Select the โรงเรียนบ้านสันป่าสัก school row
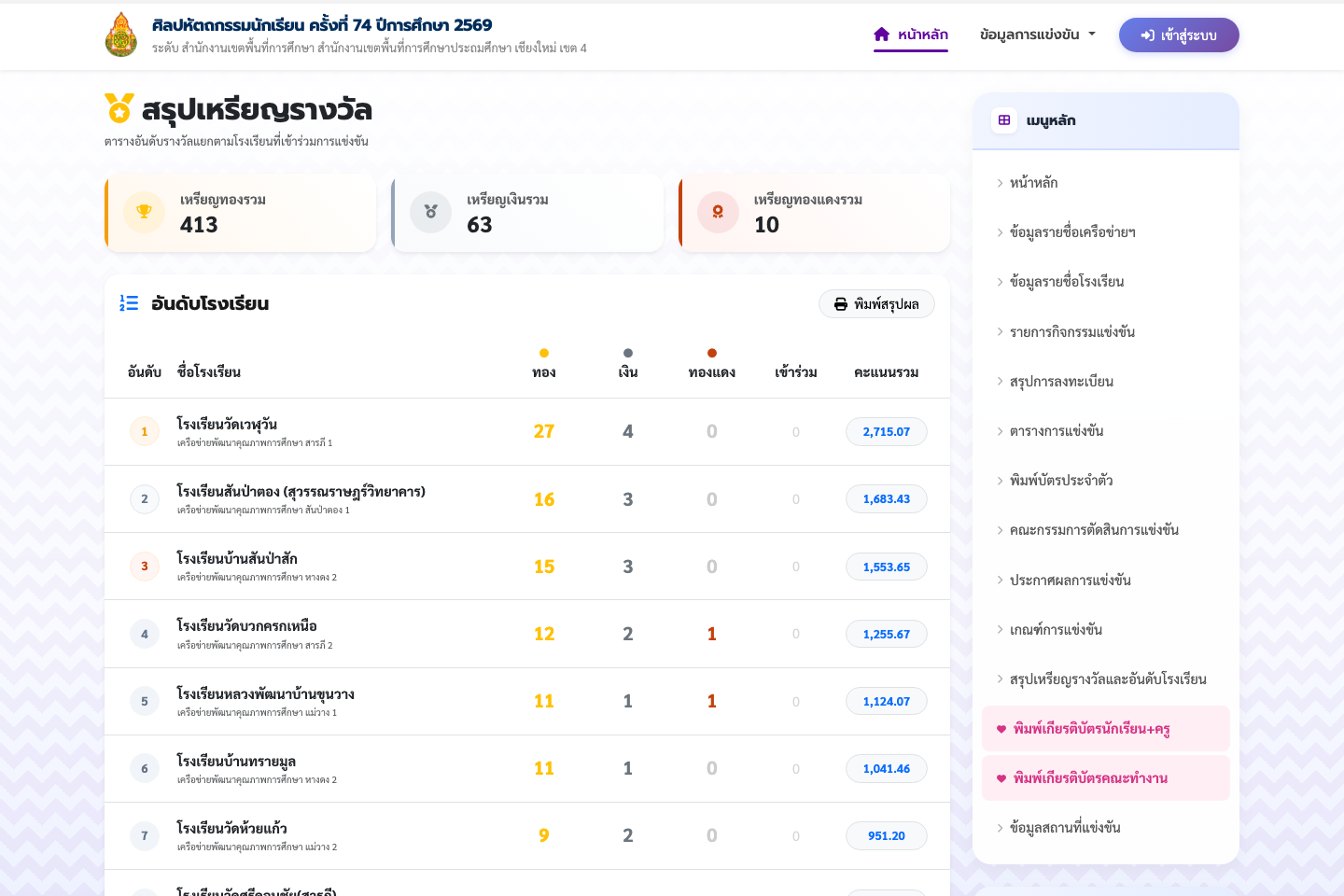Image resolution: width=1344 pixels, height=896 pixels. [527, 567]
